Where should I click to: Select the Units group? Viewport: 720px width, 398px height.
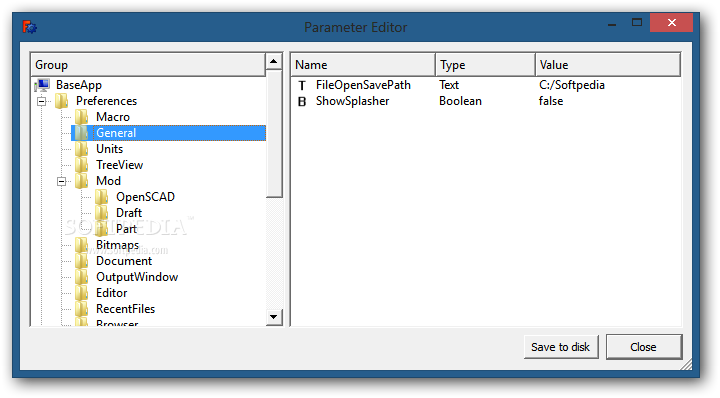click(109, 149)
